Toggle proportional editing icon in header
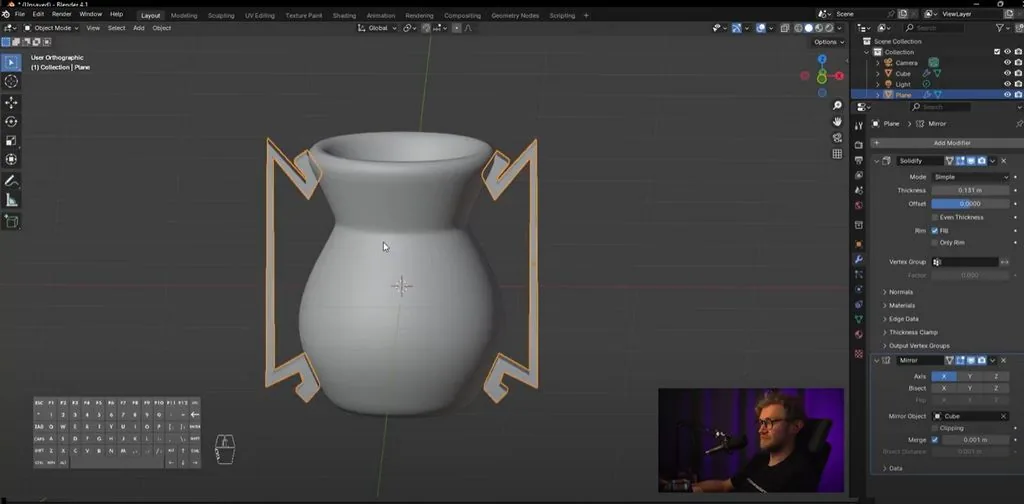1024x504 pixels. pyautogui.click(x=456, y=28)
